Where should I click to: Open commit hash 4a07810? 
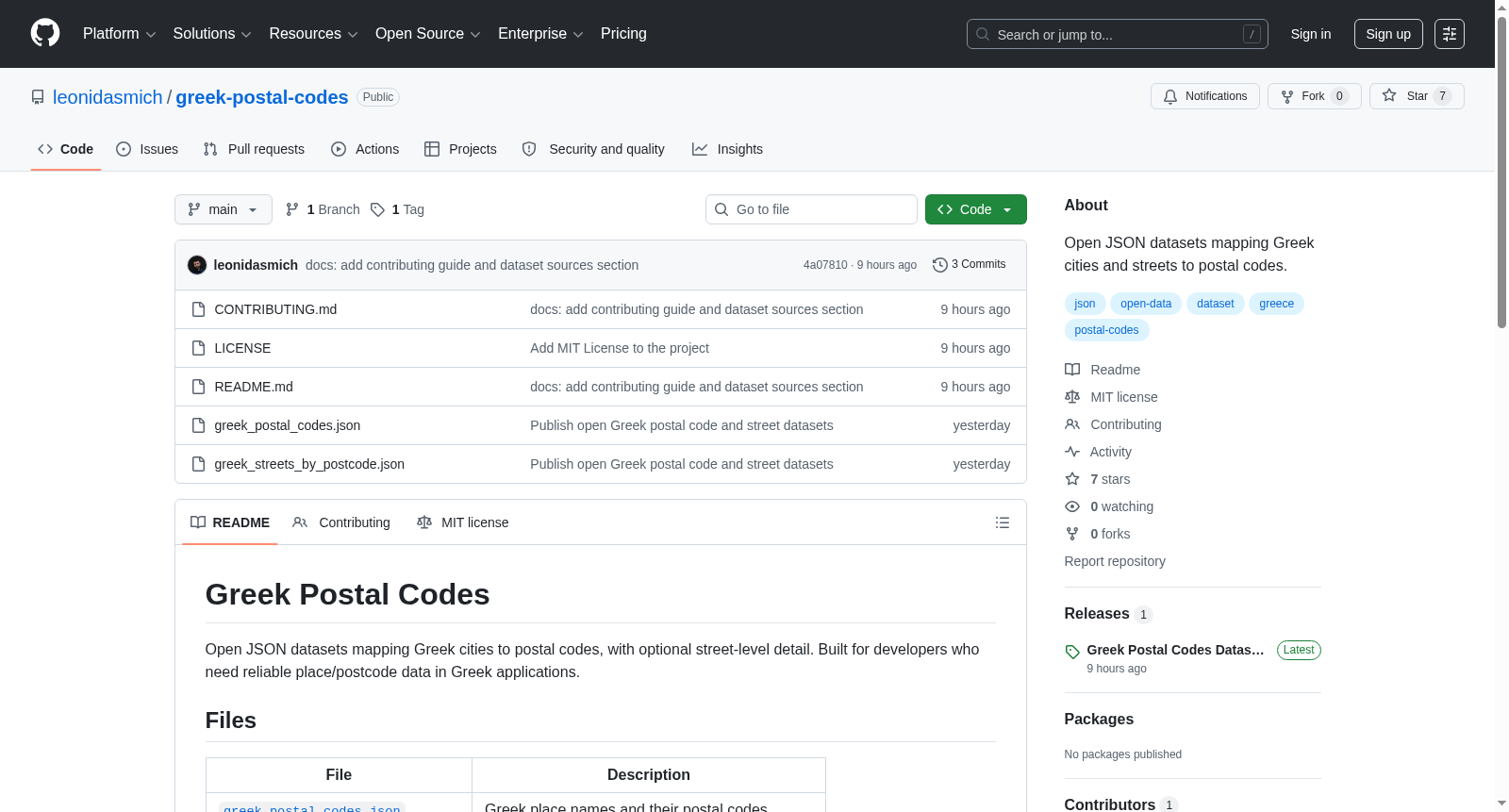click(x=825, y=265)
